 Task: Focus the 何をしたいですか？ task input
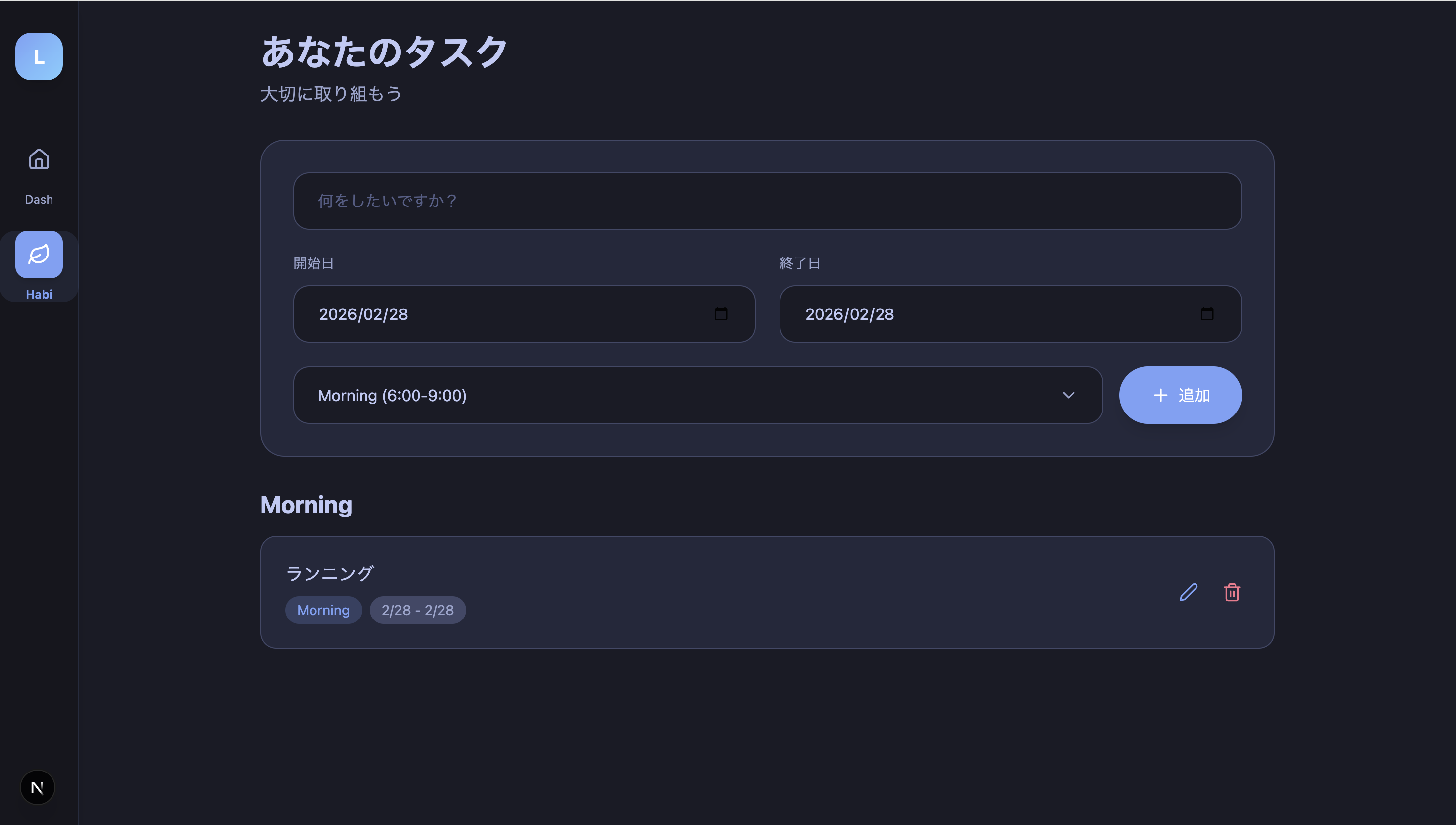click(767, 201)
